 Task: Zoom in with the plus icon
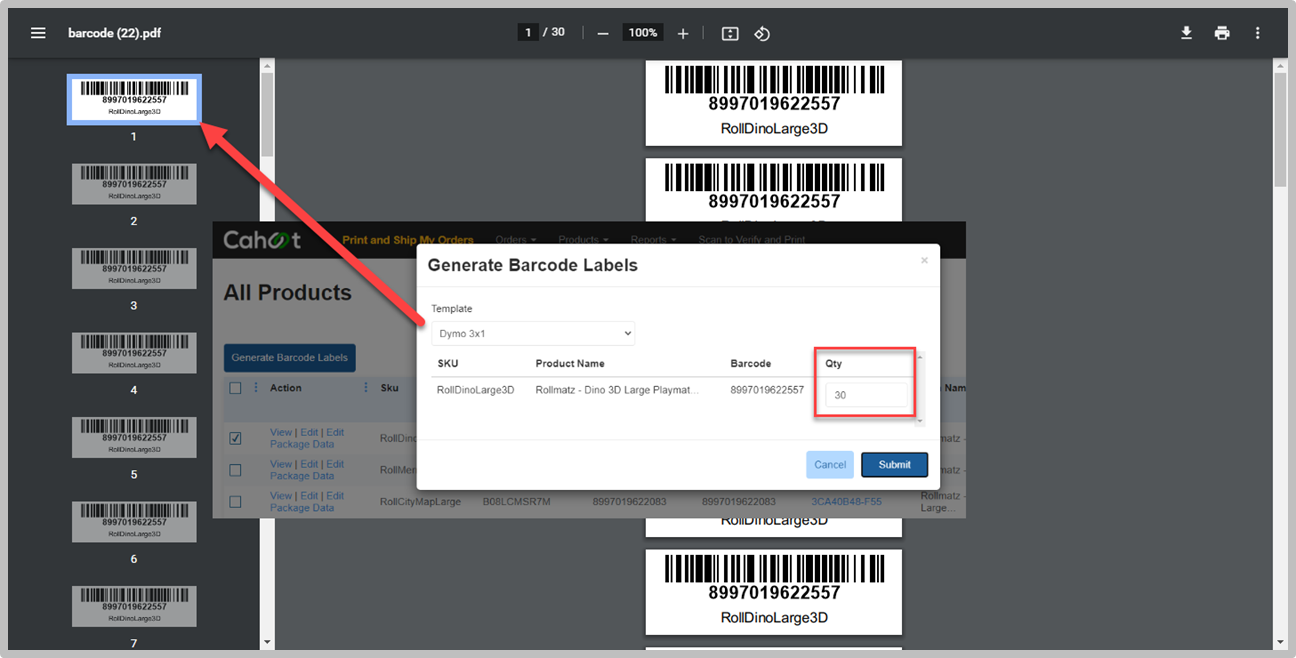(683, 33)
